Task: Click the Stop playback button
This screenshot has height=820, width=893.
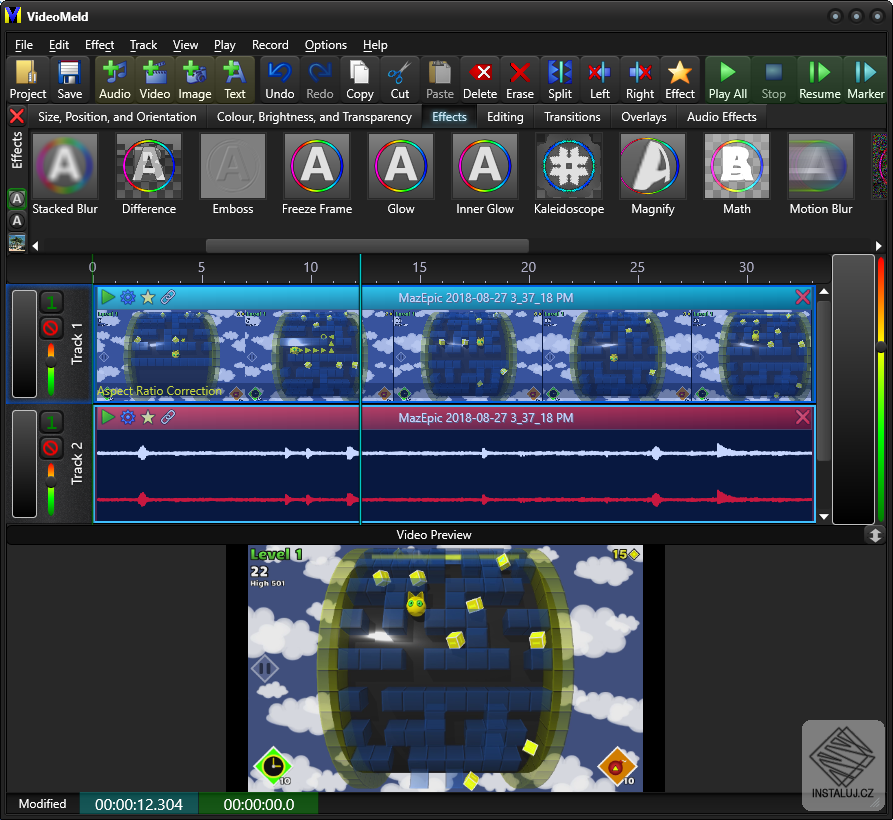Action: pos(773,80)
